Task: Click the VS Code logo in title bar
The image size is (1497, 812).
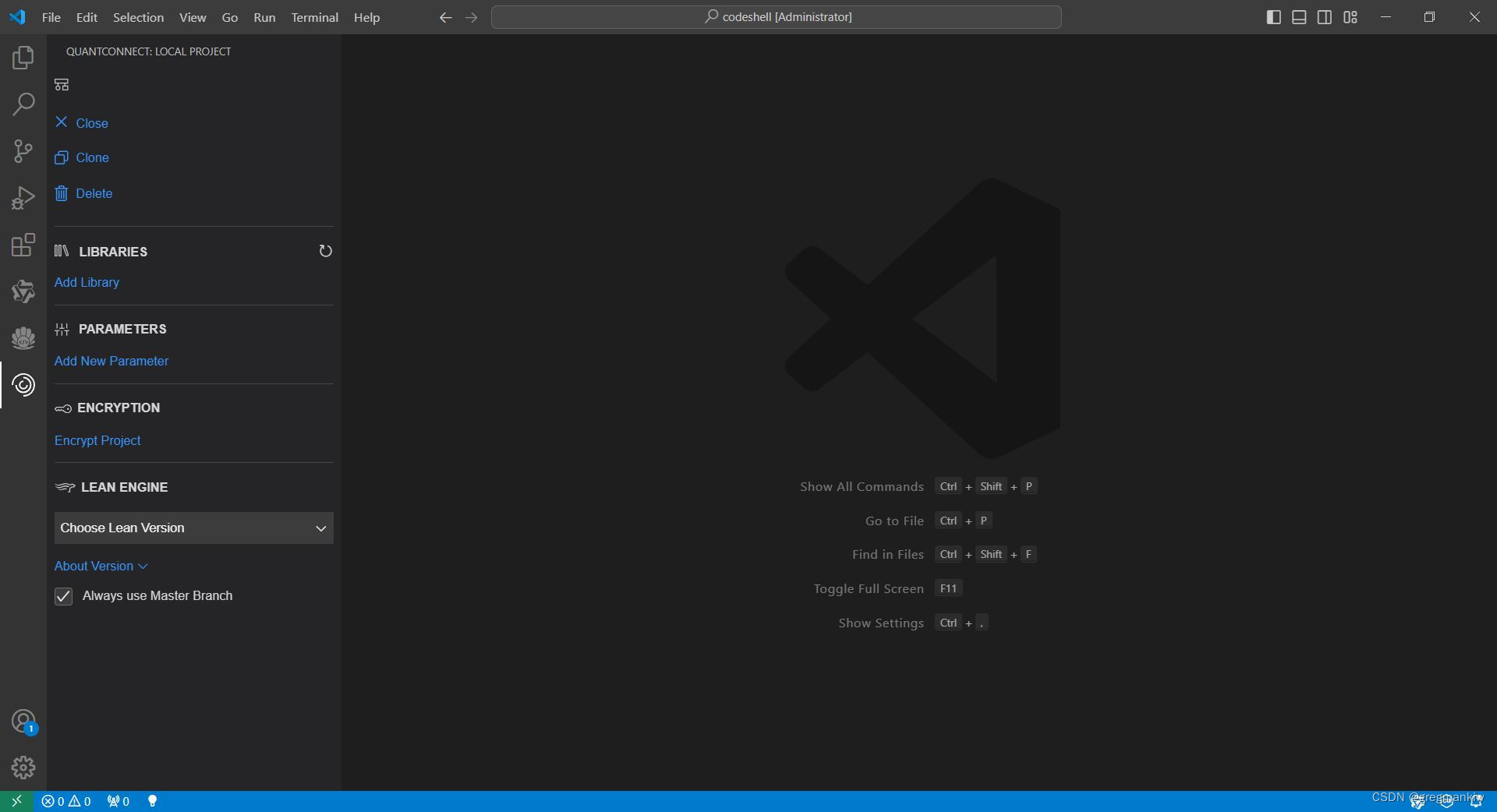Action: click(17, 17)
